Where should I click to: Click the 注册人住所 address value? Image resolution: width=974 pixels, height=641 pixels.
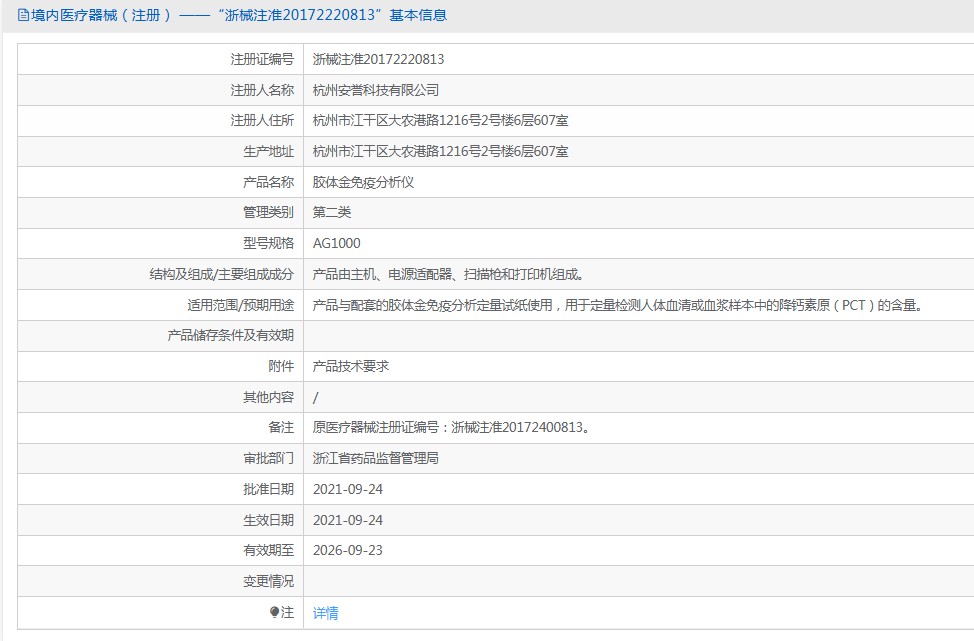(440, 121)
